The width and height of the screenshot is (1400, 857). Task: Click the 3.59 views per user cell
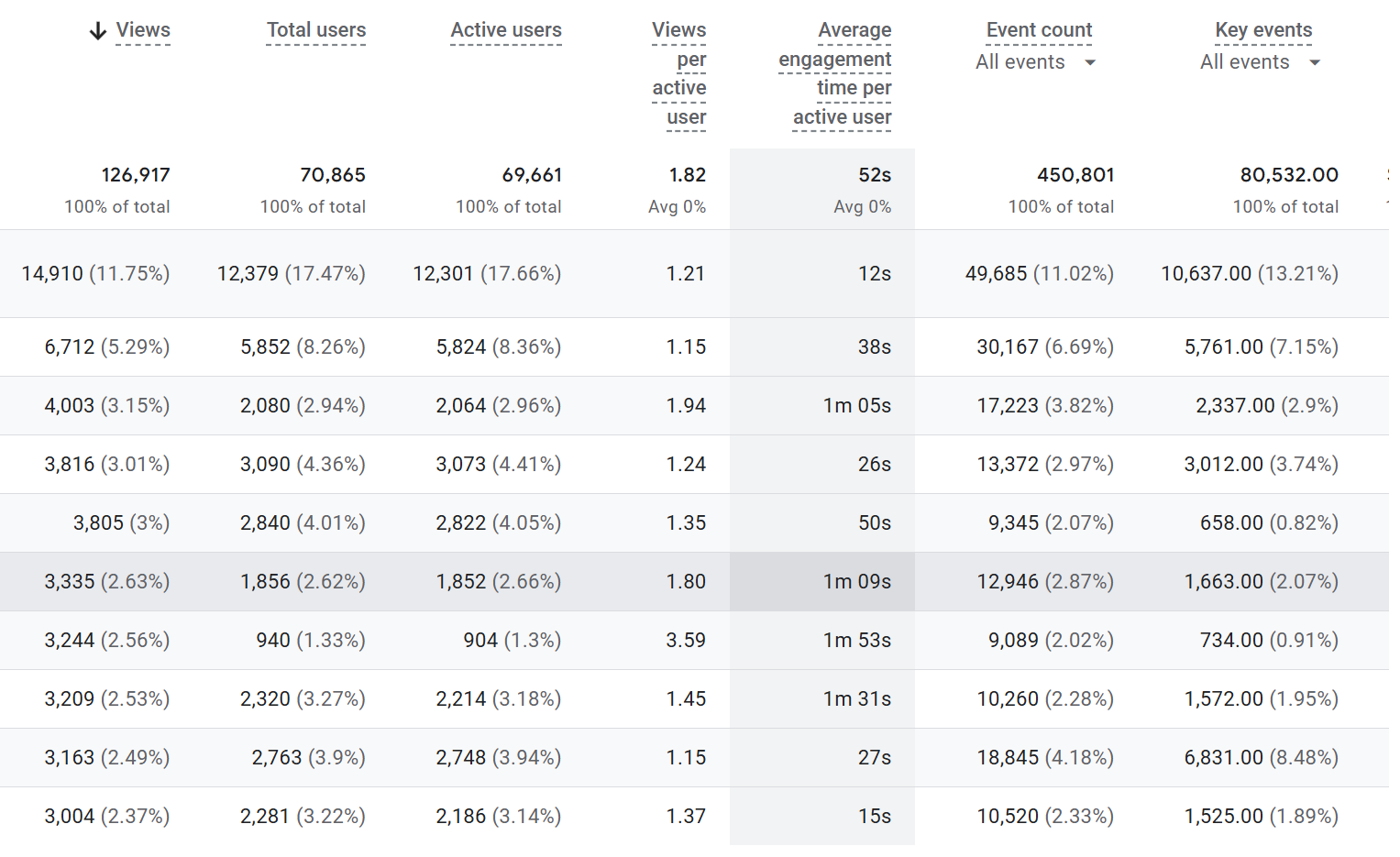(686, 640)
